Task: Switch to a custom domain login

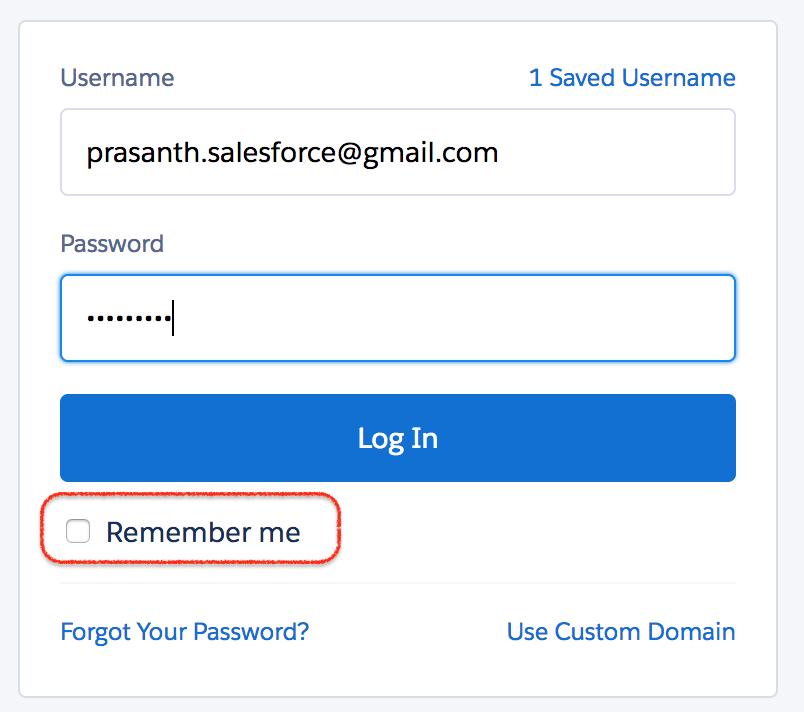Action: click(620, 631)
